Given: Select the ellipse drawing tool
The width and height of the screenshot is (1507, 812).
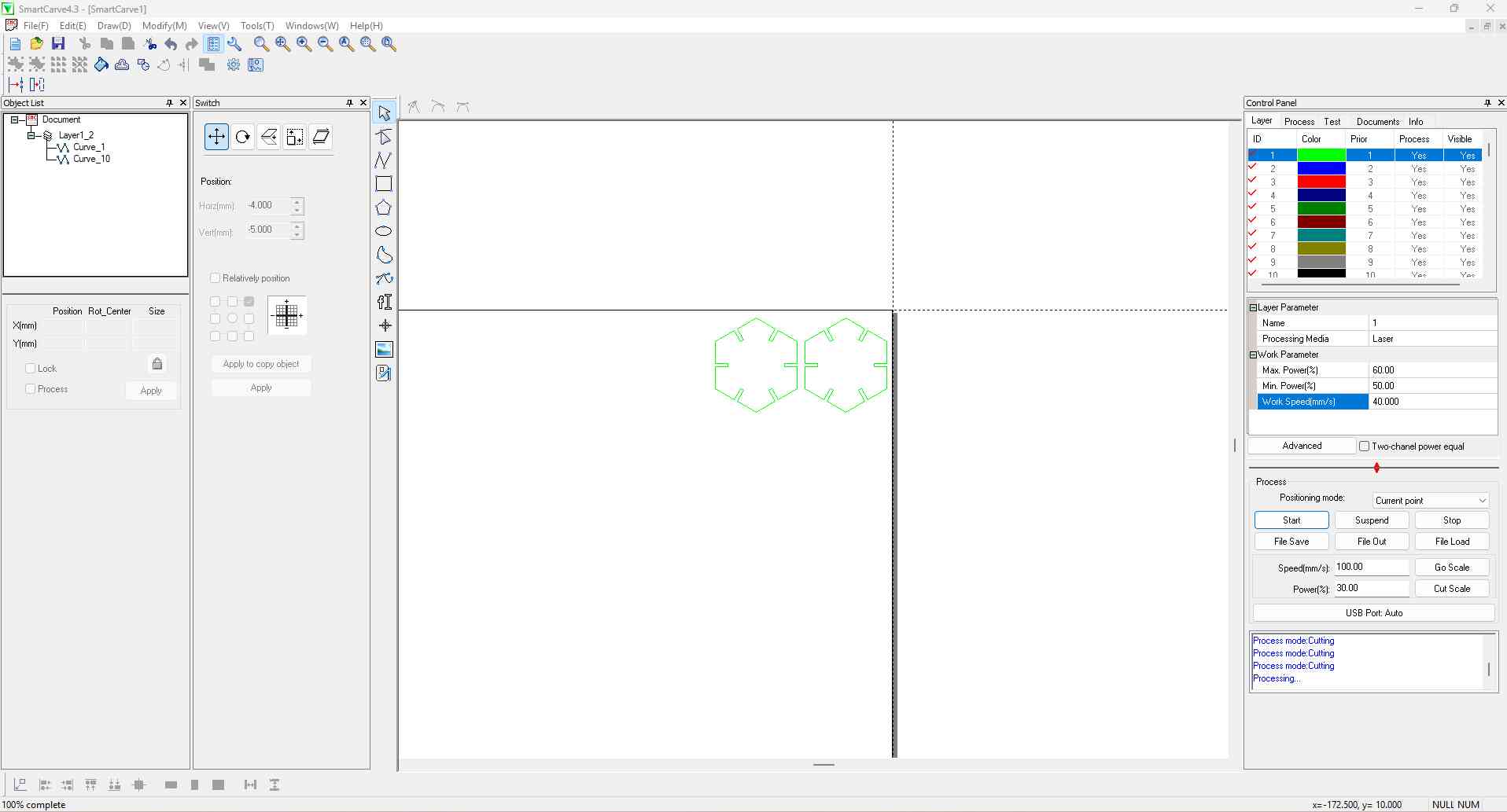Looking at the screenshot, I should click(384, 231).
